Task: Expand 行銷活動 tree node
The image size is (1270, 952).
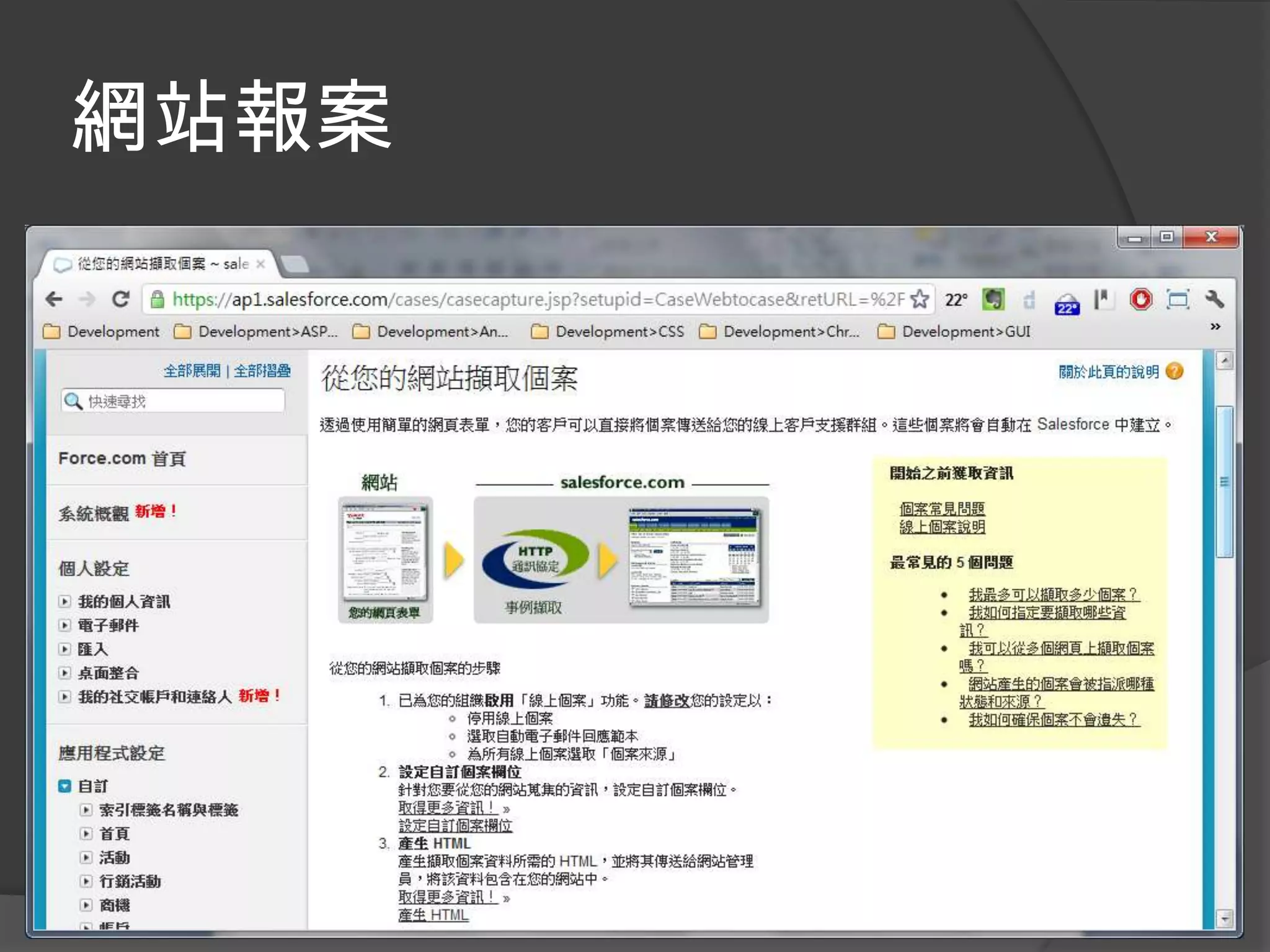Action: click(x=86, y=881)
